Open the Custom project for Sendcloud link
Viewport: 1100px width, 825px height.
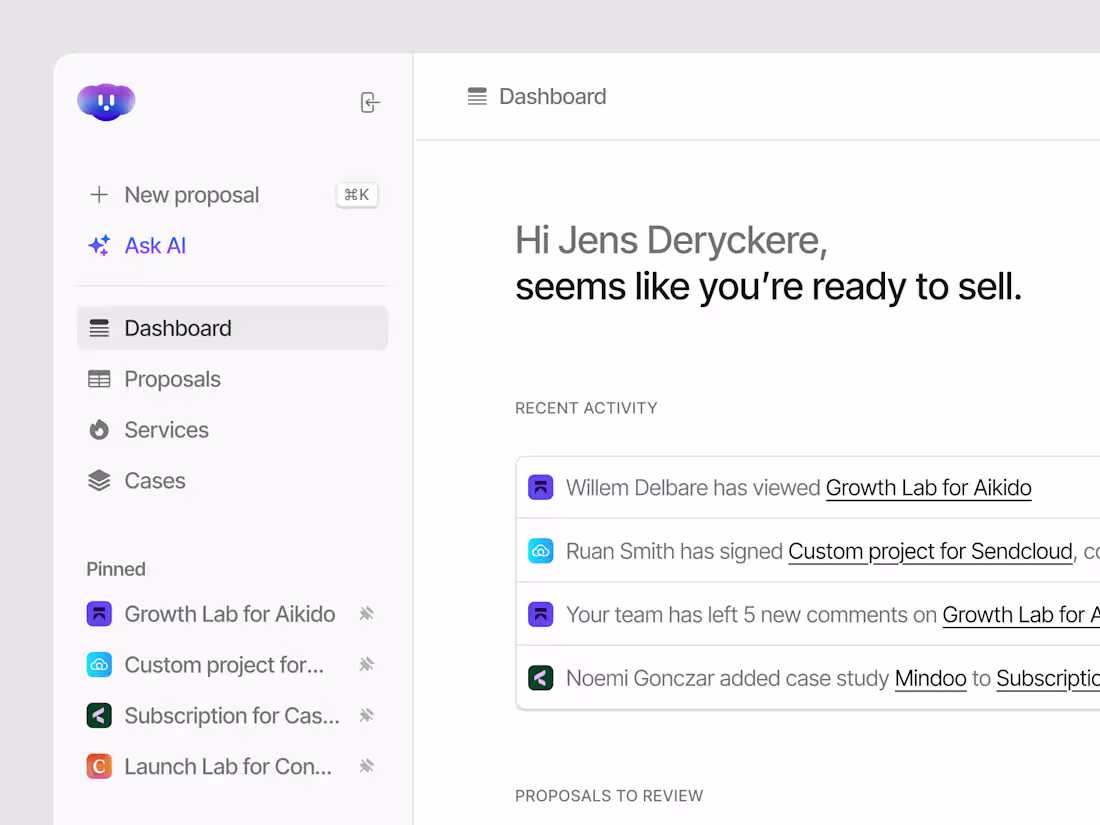click(930, 551)
